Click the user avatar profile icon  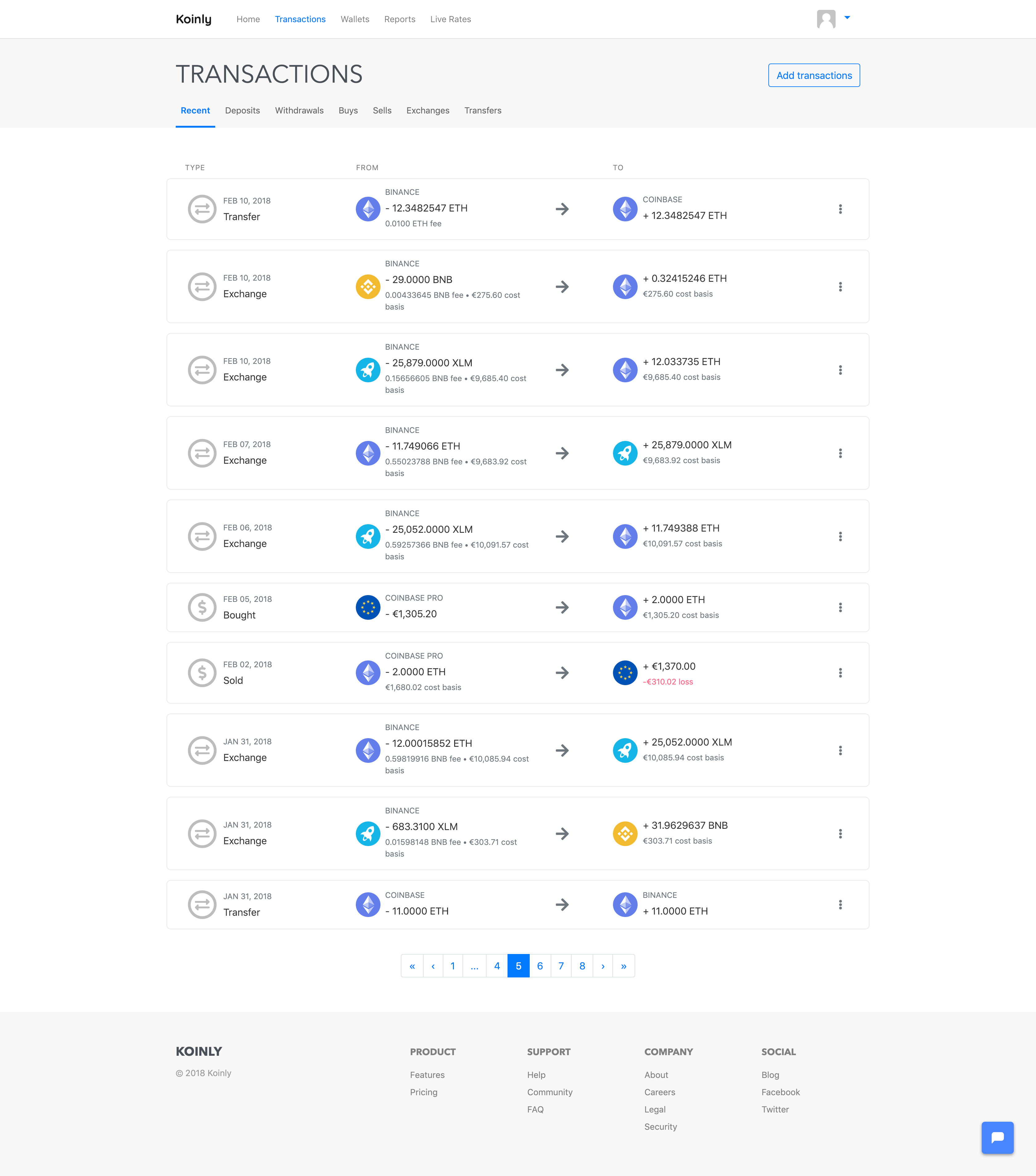tap(826, 19)
